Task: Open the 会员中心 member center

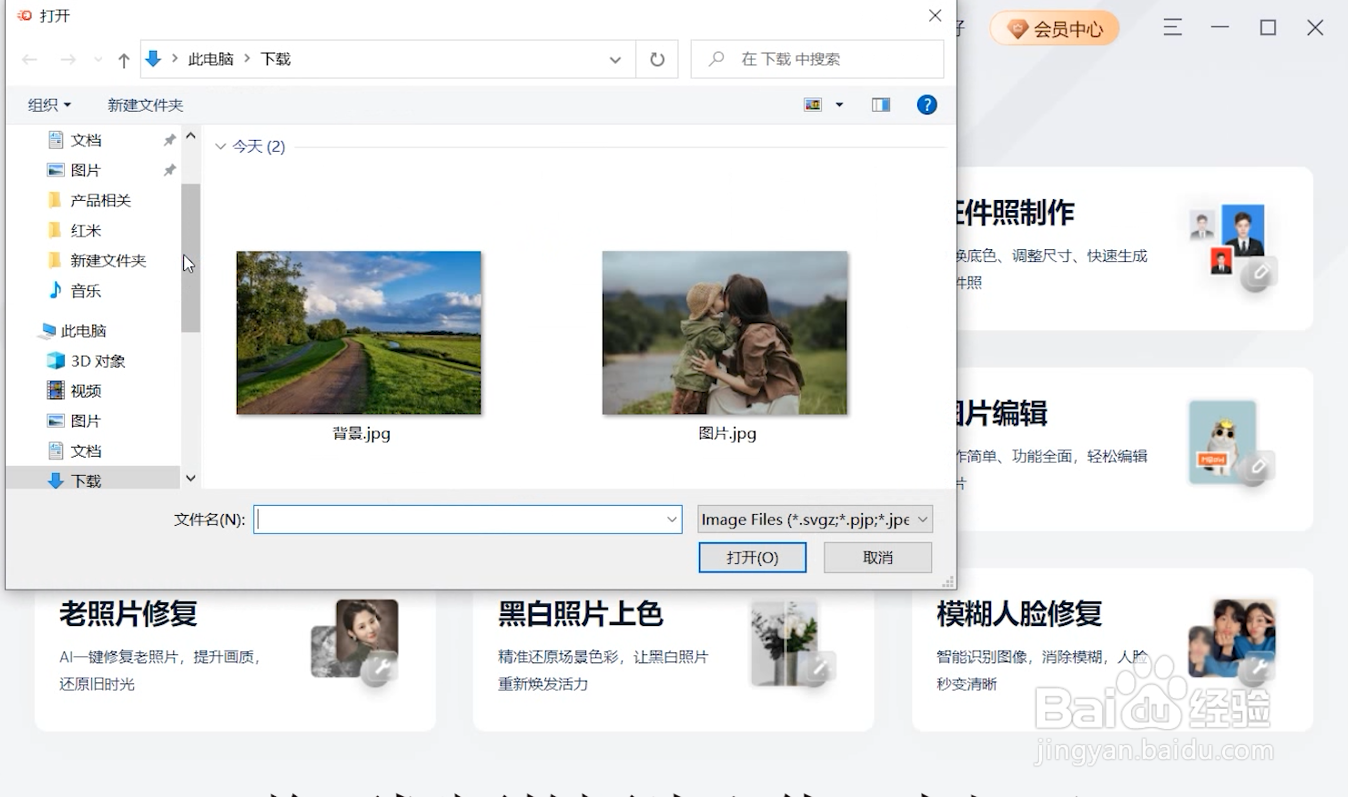Action: tap(1054, 28)
